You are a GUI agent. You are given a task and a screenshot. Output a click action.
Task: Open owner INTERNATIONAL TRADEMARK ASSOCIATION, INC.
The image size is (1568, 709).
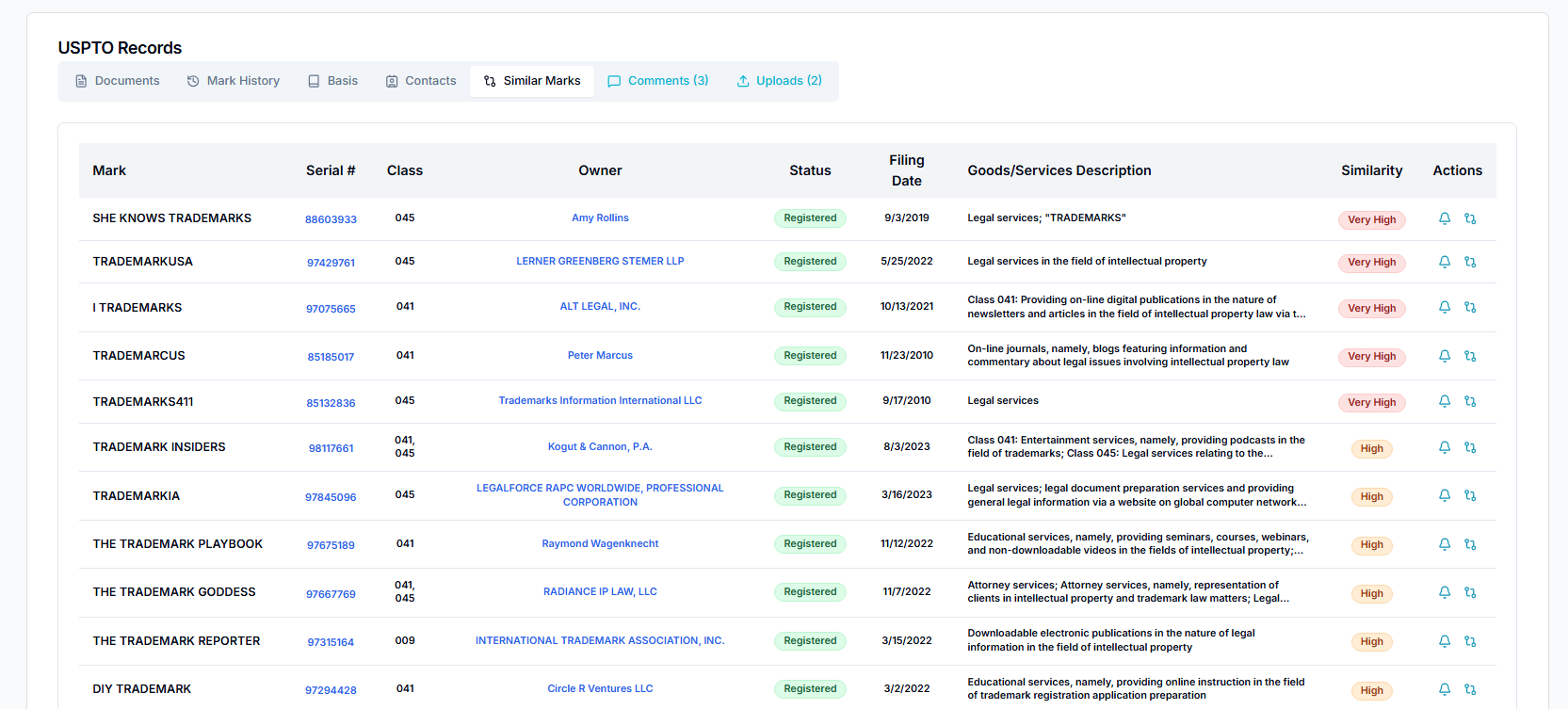[600, 640]
